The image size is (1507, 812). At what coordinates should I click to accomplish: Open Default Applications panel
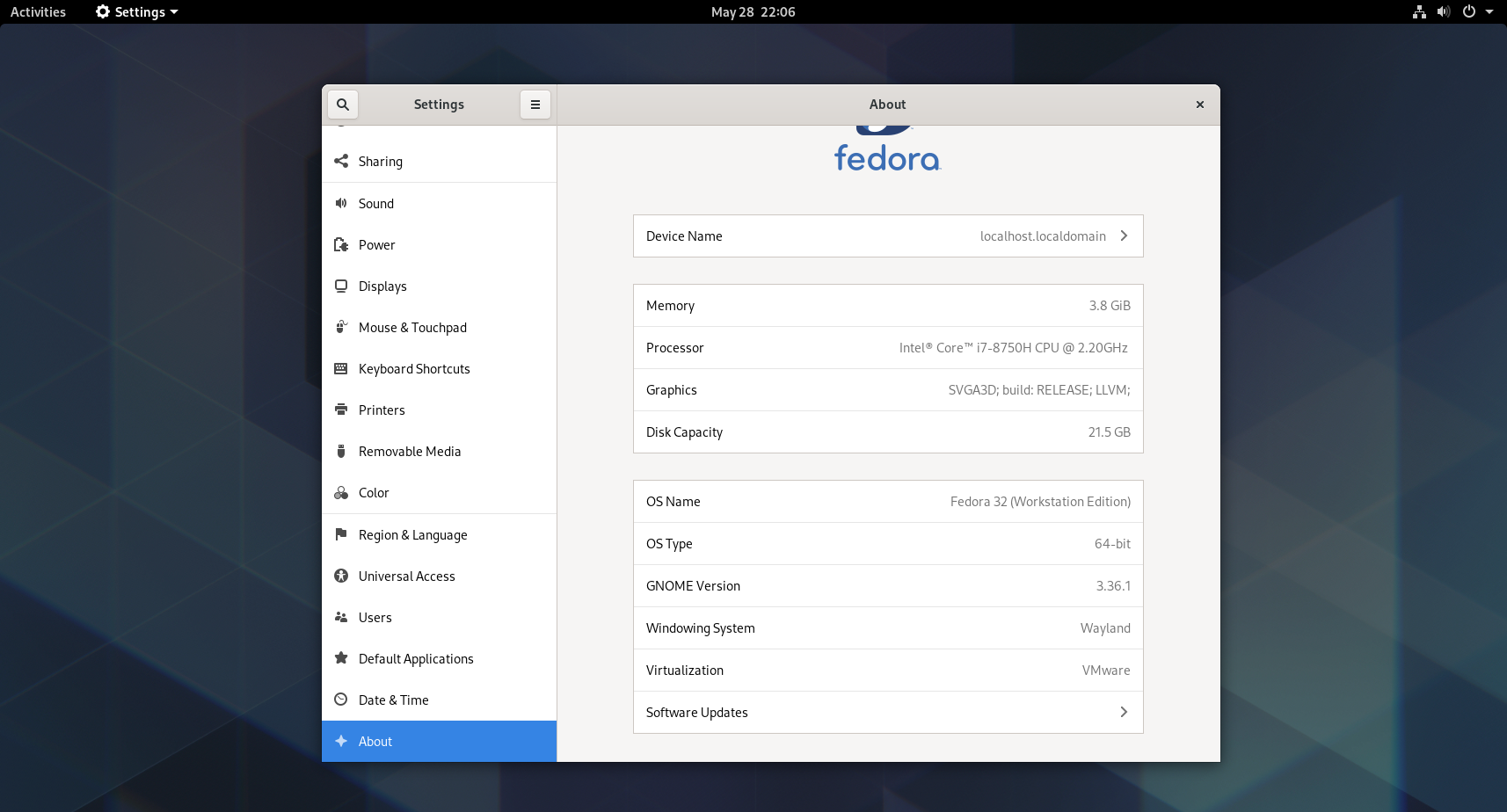(439, 658)
